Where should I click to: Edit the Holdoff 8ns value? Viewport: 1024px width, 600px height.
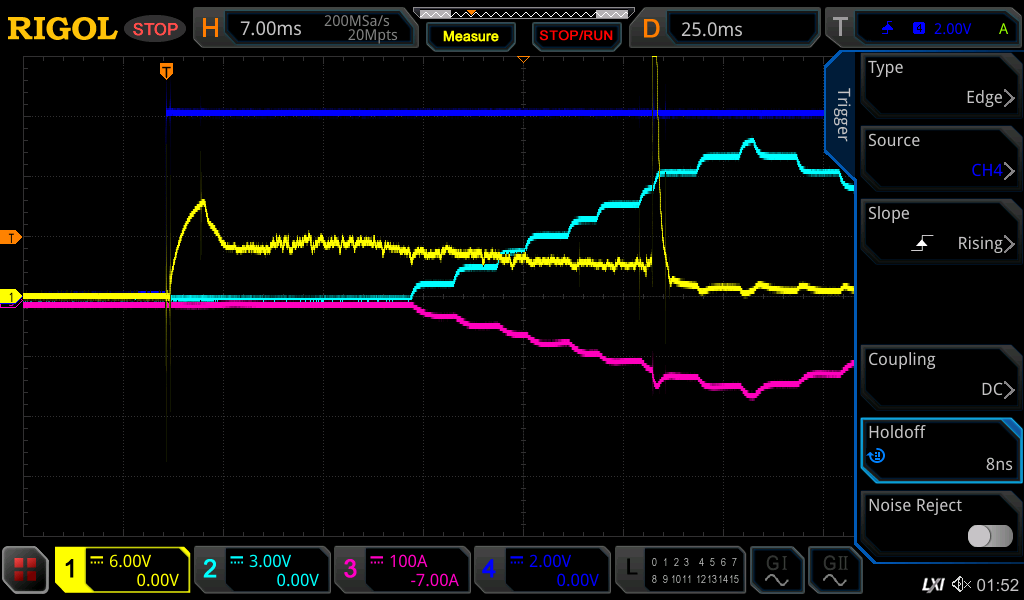point(940,449)
